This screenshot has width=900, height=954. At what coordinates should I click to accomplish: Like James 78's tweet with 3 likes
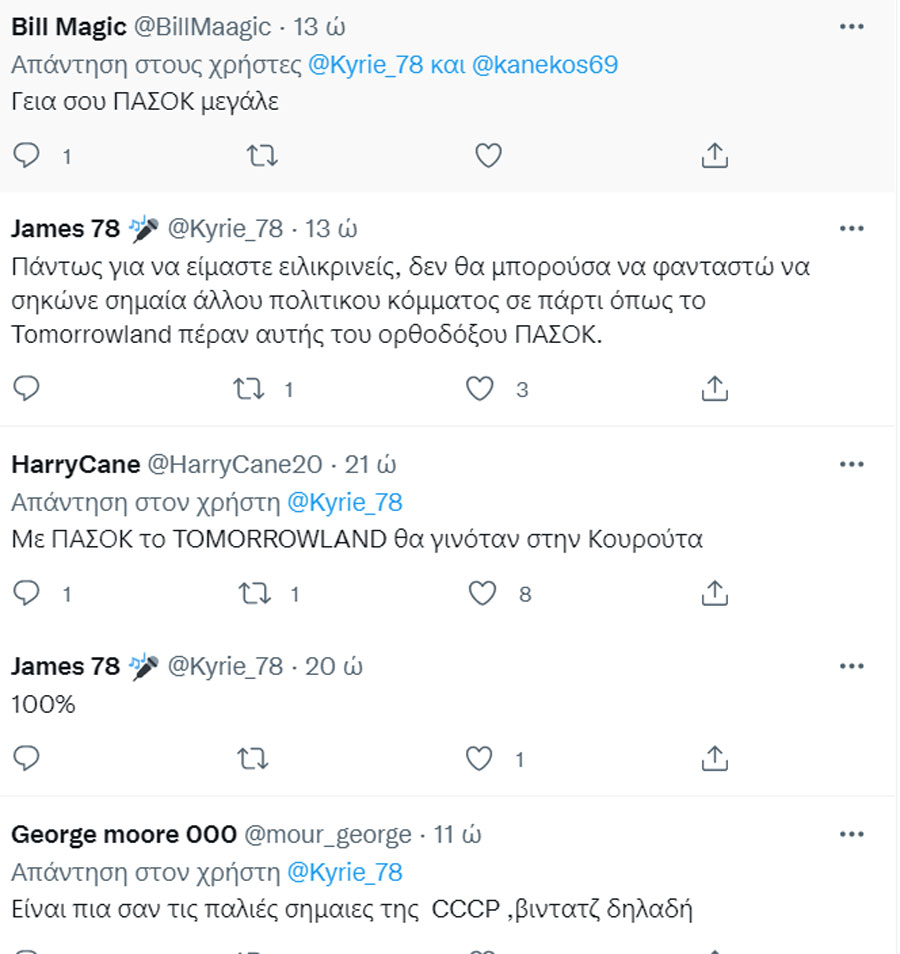480,389
